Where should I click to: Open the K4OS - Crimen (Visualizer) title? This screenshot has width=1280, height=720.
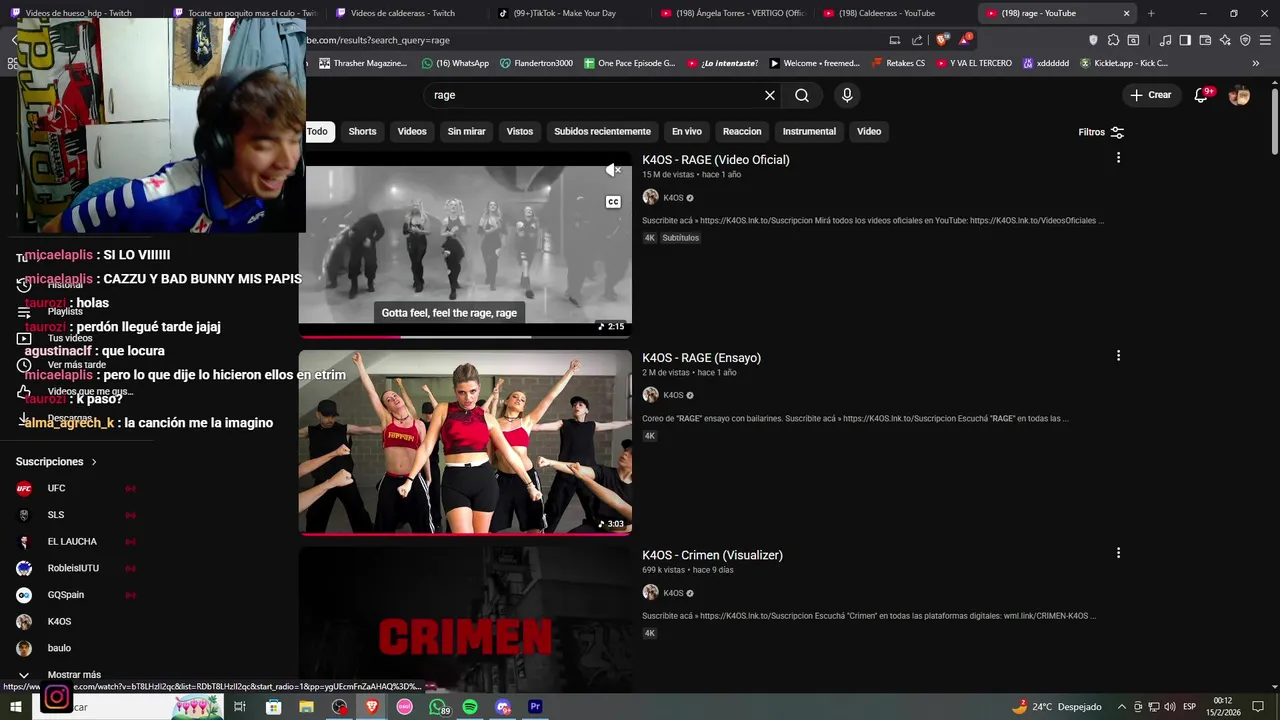[x=712, y=555]
